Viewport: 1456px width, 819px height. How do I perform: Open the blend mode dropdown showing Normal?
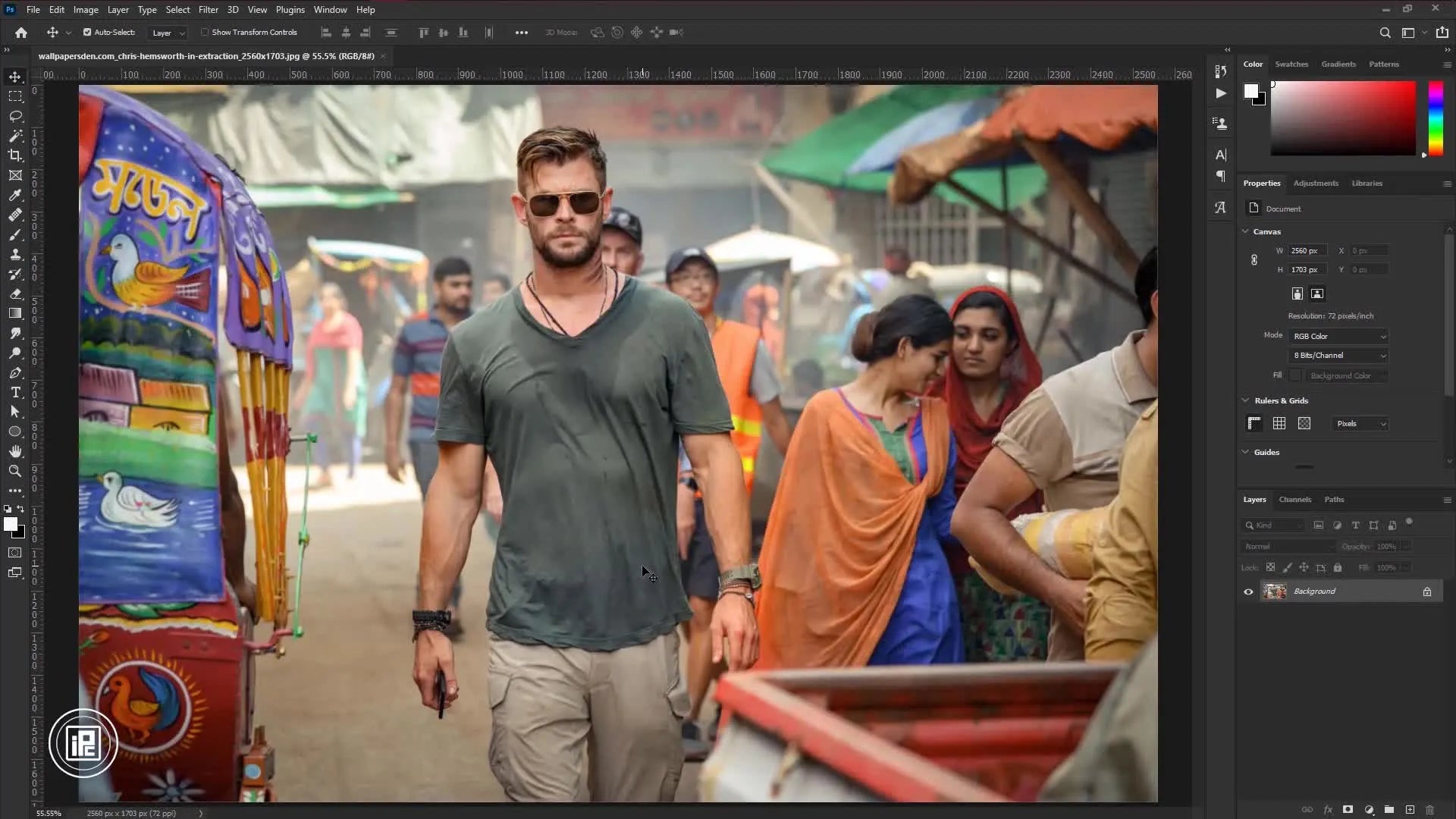tap(1287, 546)
